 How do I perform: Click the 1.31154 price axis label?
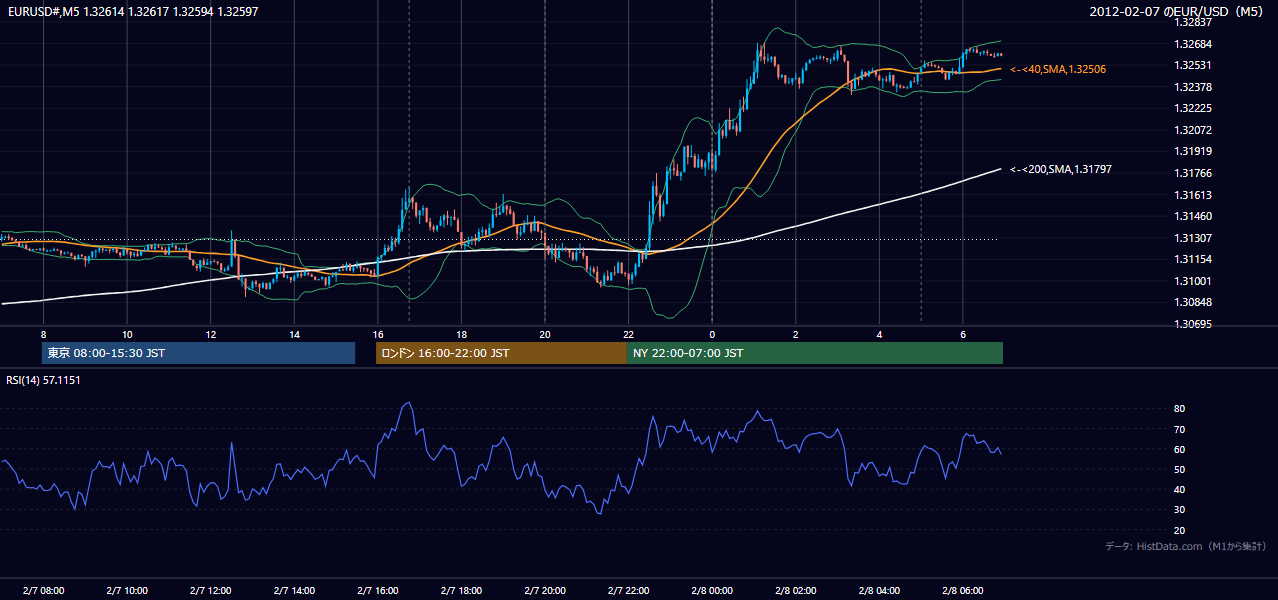(x=1195, y=260)
